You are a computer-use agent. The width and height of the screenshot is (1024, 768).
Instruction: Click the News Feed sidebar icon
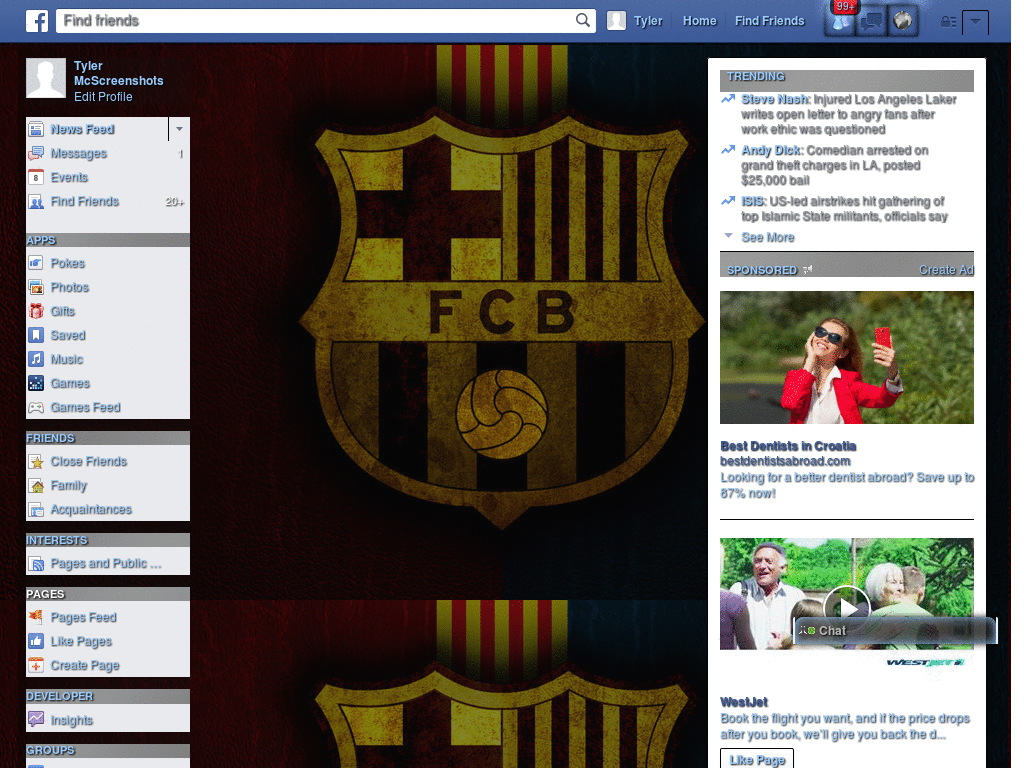(36, 129)
